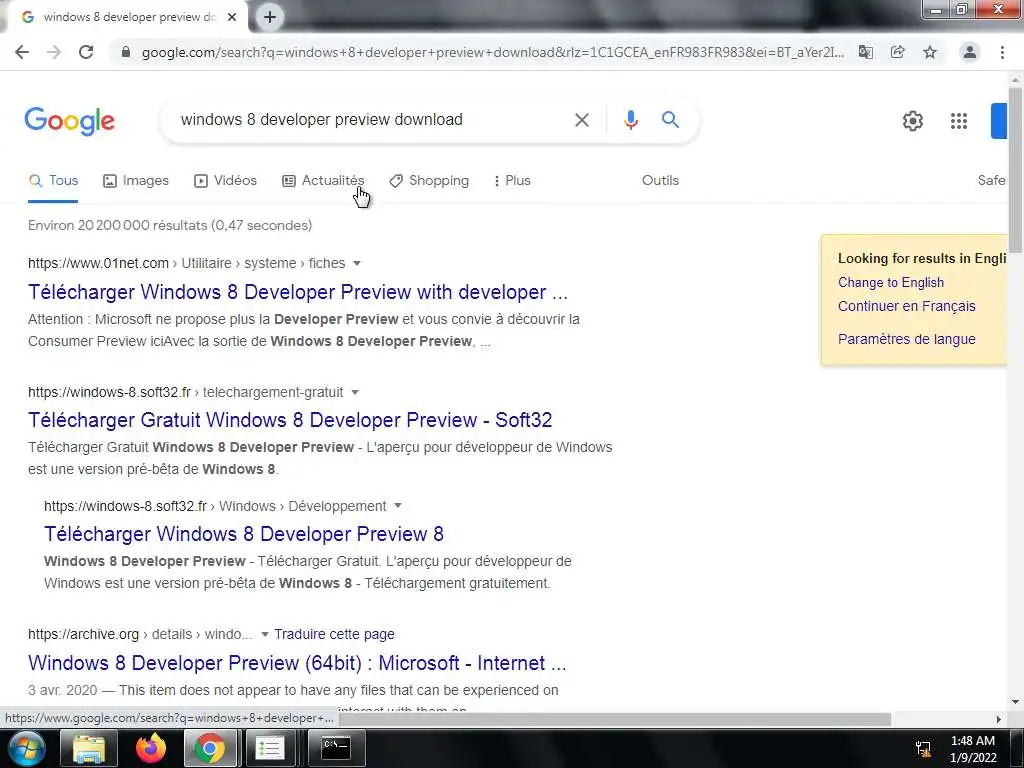This screenshot has width=1024, height=768.
Task: Submit search with the magnifier icon
Action: point(670,120)
